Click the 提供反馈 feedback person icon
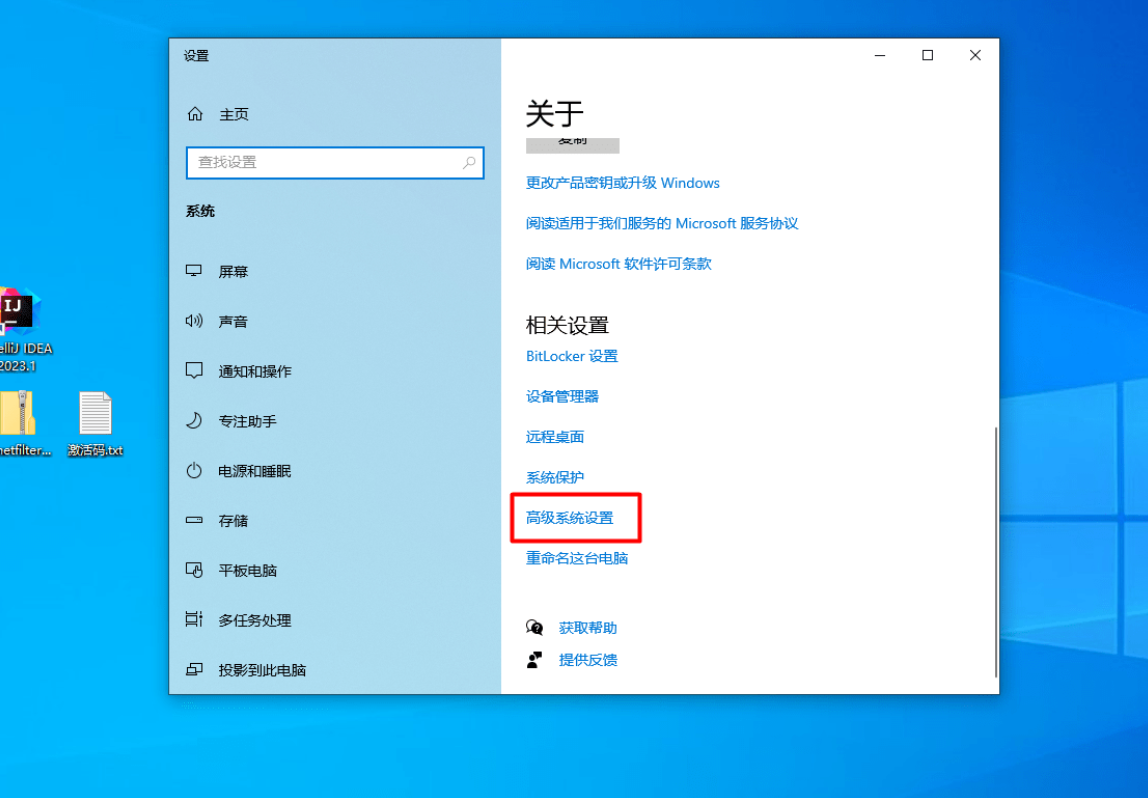Image resolution: width=1148 pixels, height=798 pixels. click(534, 660)
